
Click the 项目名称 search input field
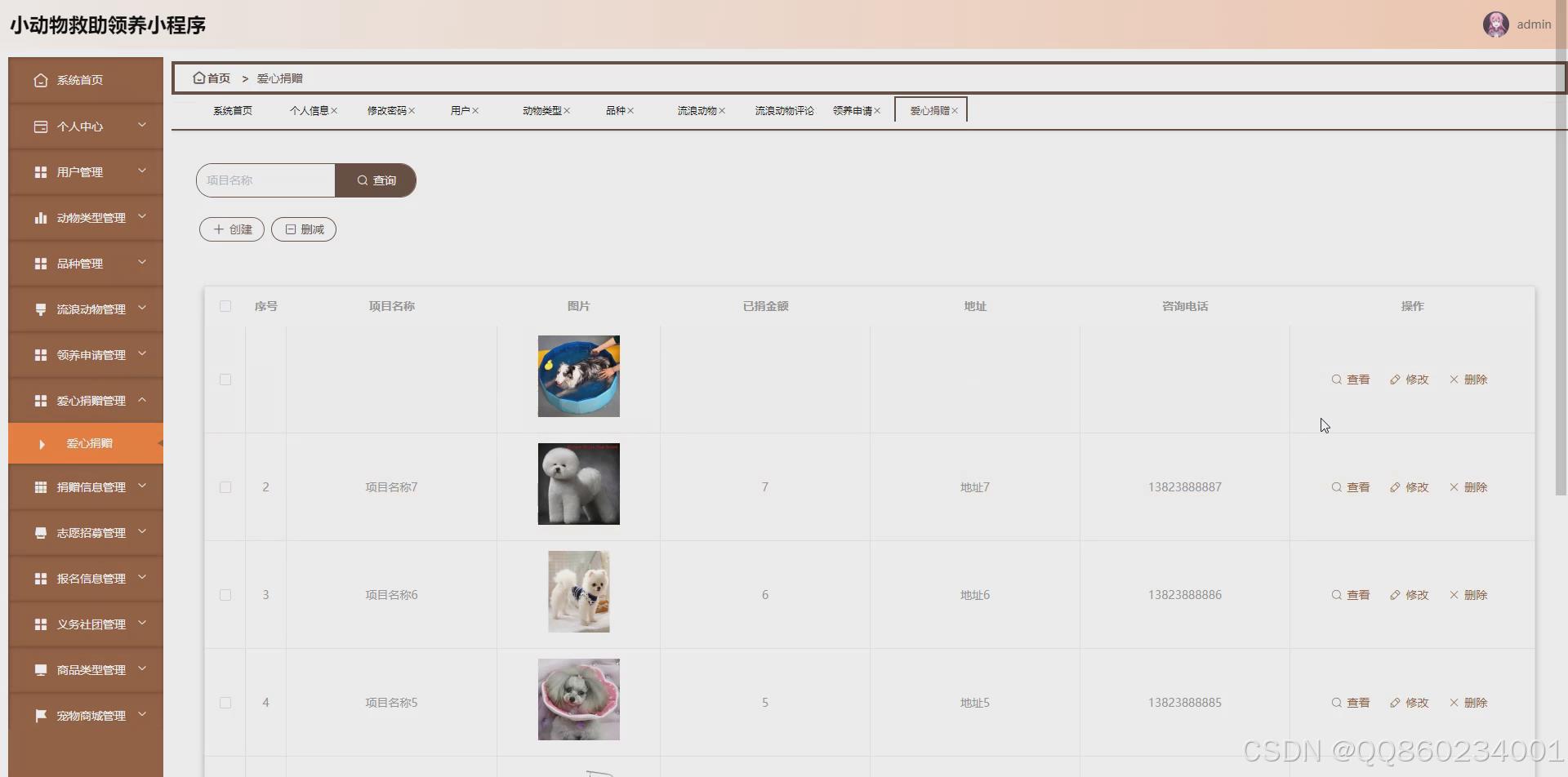[265, 180]
